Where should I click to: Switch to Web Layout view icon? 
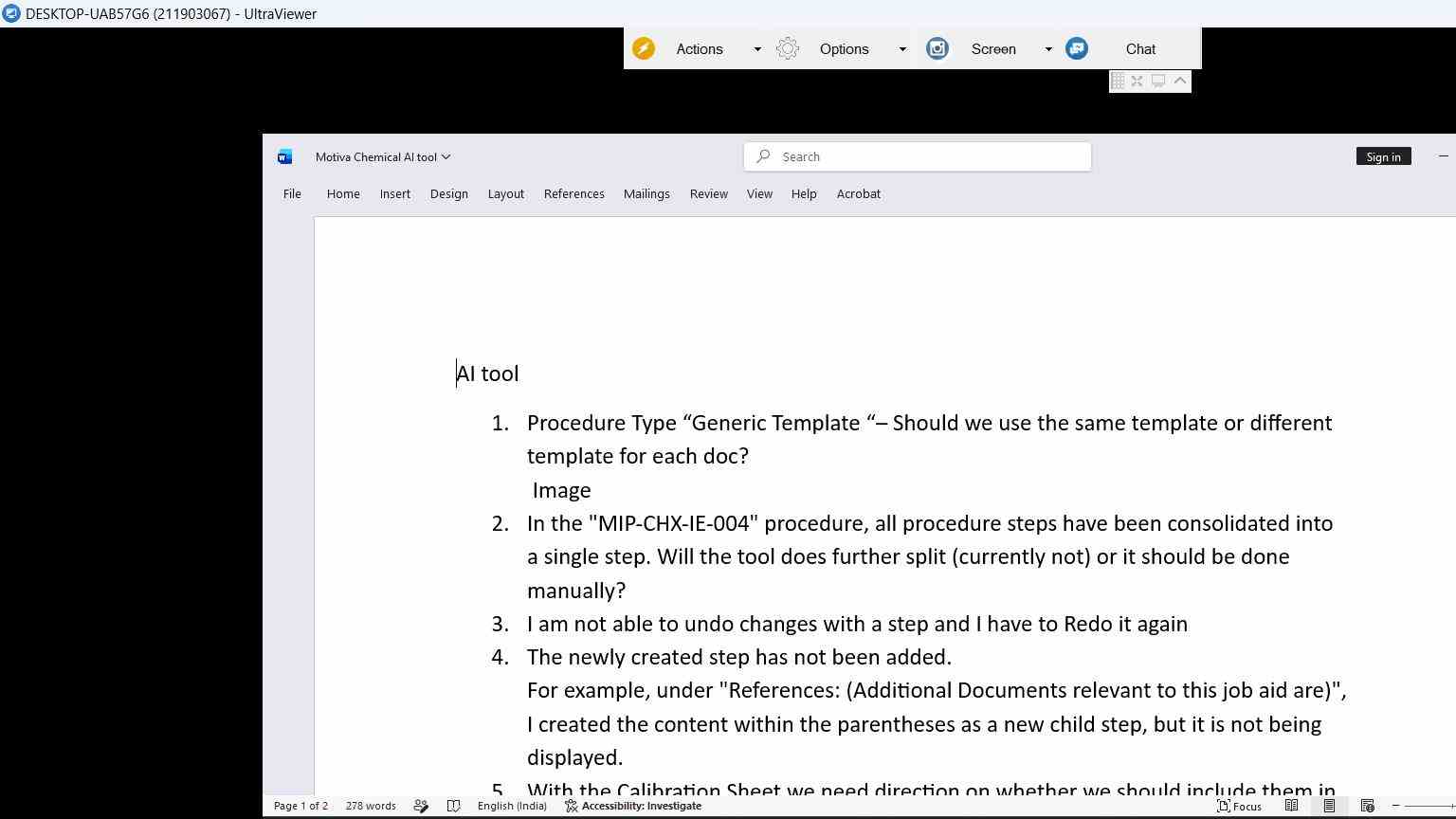click(1367, 806)
